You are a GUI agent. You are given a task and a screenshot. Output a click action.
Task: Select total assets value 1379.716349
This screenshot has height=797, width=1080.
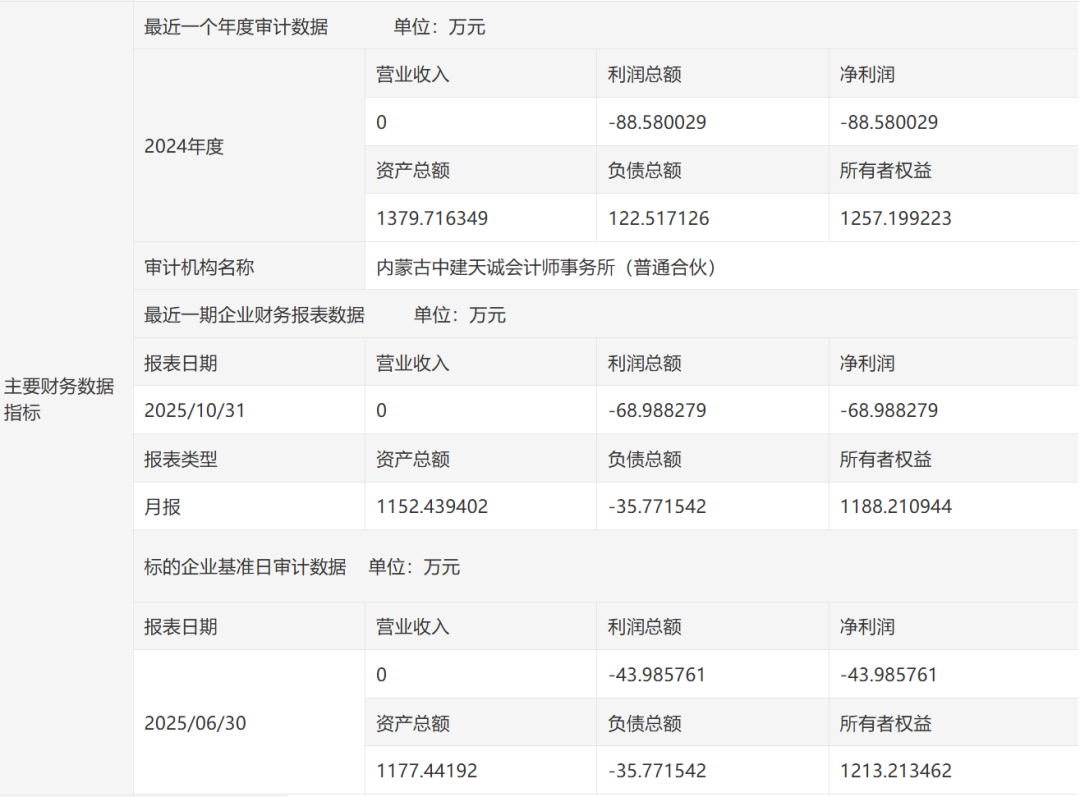432,218
